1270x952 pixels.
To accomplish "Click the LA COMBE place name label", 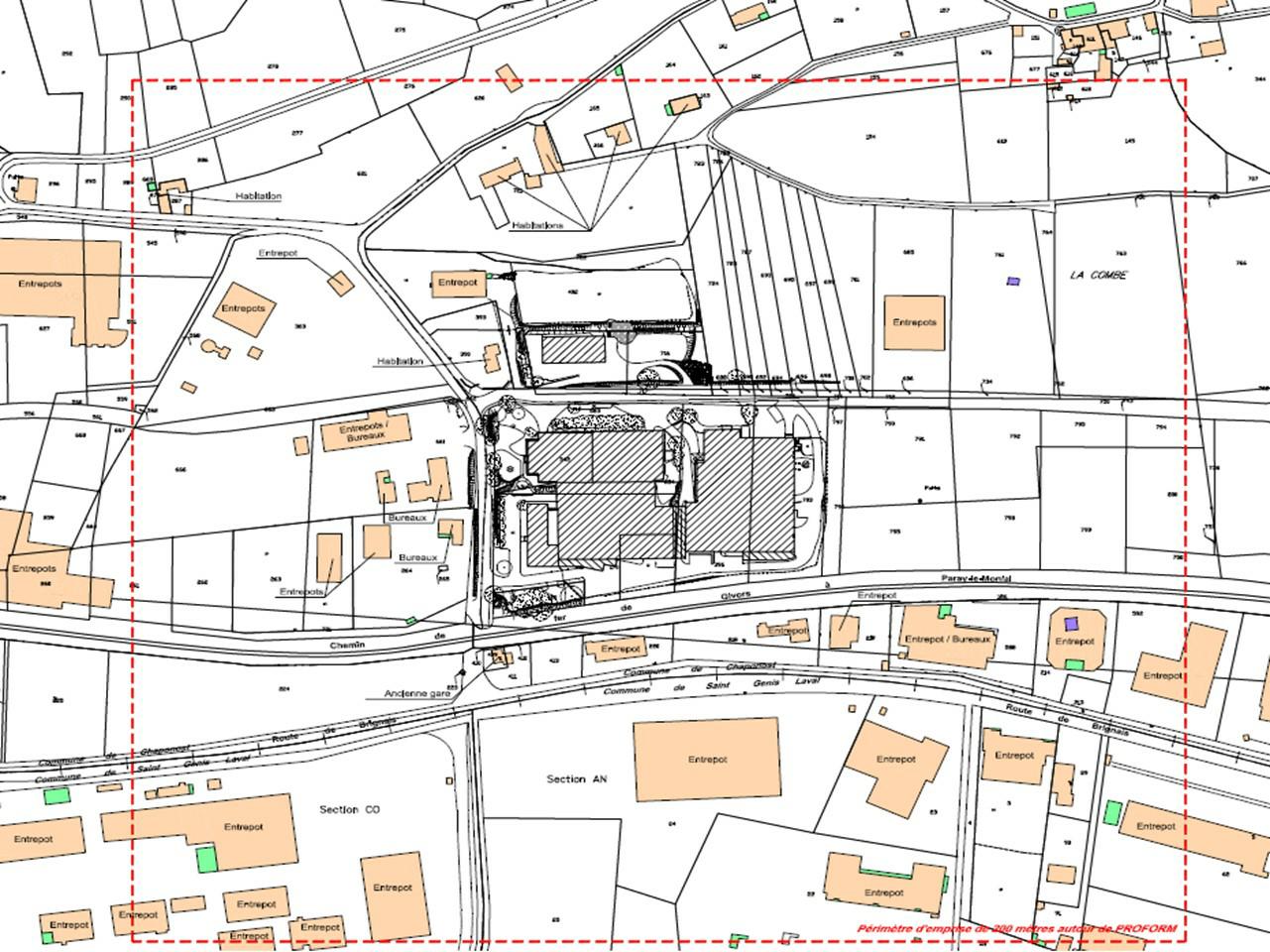I will [1098, 276].
